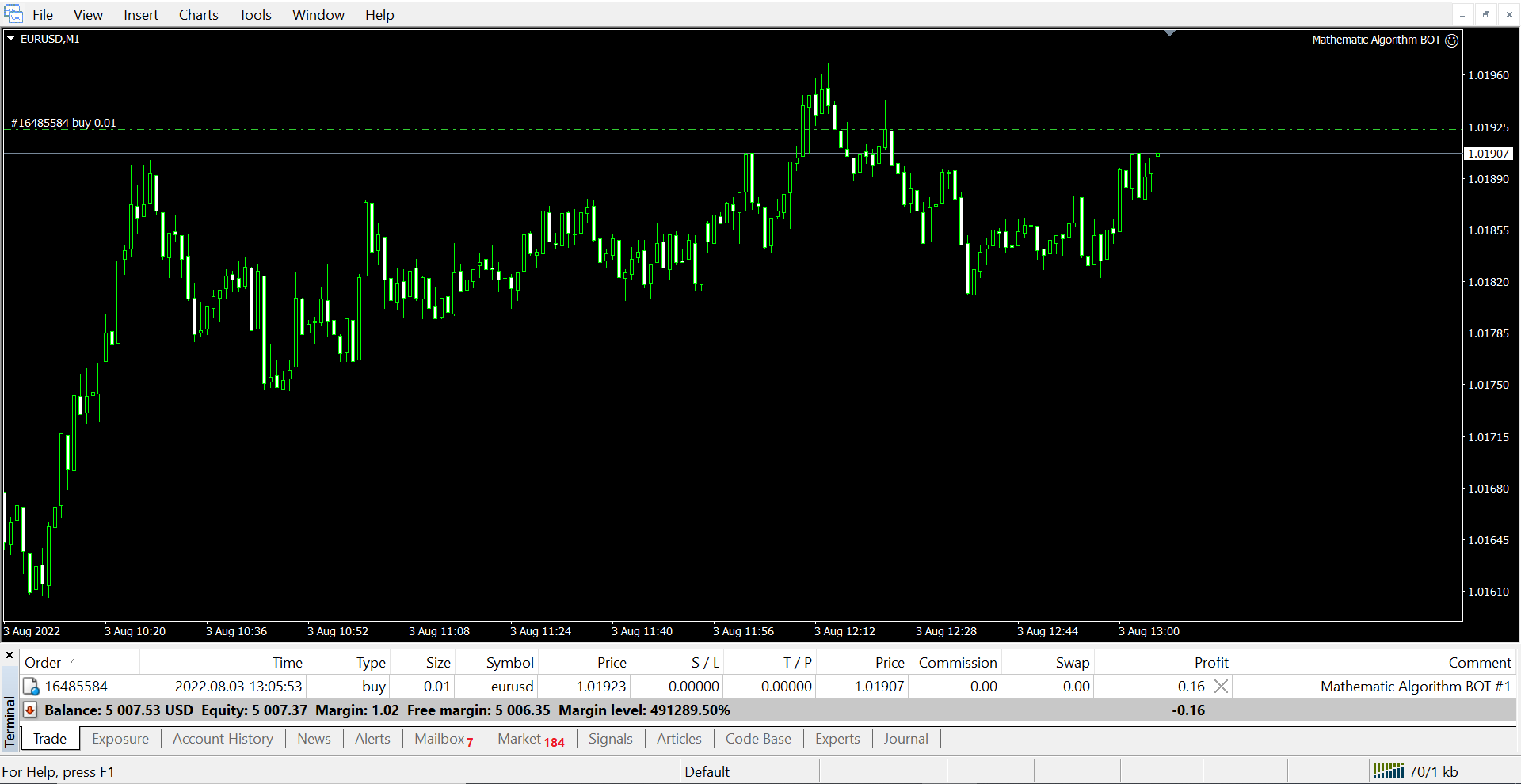Sort by the Type column header
The image size is (1521, 784).
(349, 663)
